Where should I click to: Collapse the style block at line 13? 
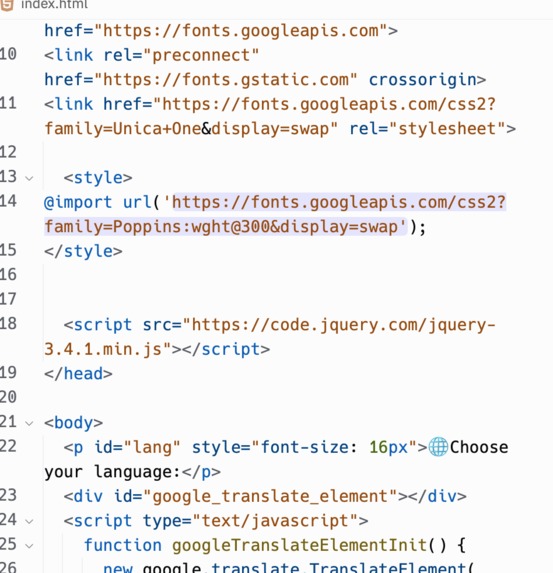[29, 178]
